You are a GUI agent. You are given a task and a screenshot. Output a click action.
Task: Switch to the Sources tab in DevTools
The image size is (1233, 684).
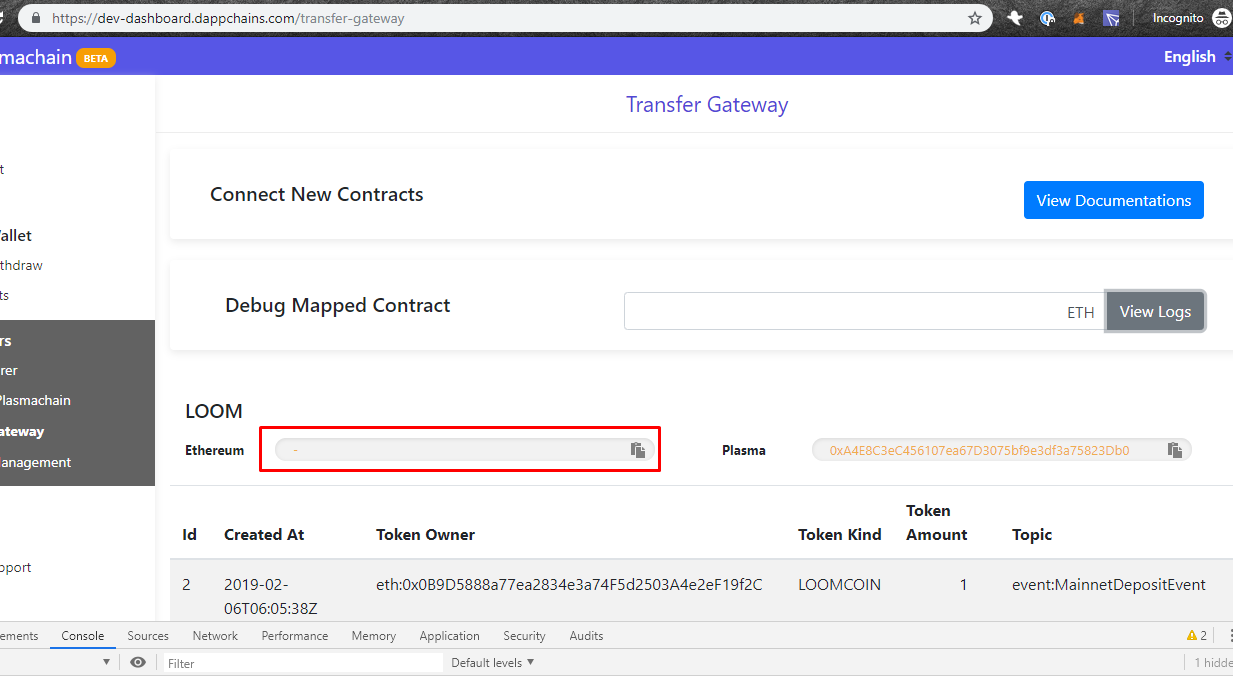point(147,635)
